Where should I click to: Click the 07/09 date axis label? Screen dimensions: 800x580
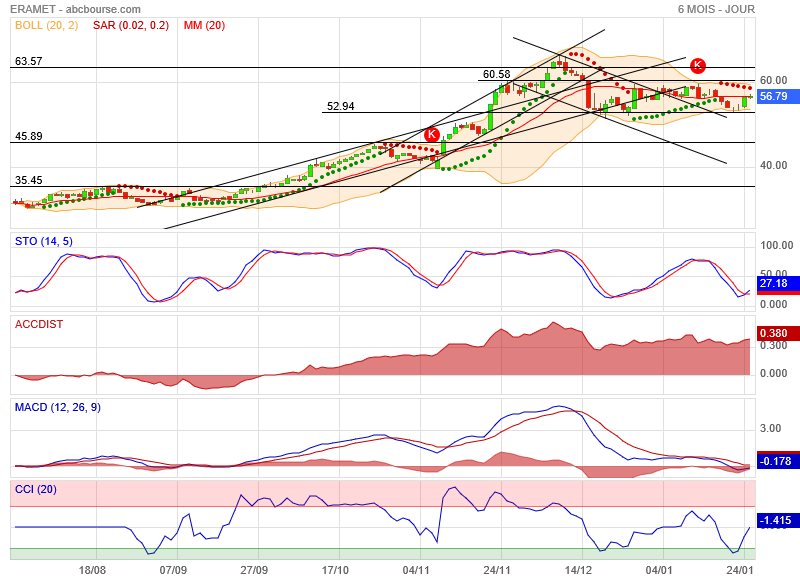pyautogui.click(x=173, y=570)
